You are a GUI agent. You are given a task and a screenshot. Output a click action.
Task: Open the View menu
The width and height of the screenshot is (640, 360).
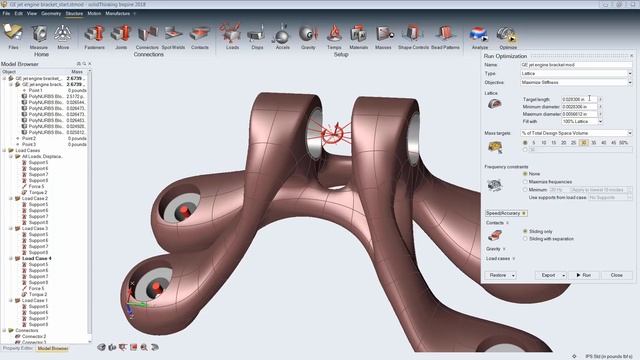pyautogui.click(x=31, y=13)
